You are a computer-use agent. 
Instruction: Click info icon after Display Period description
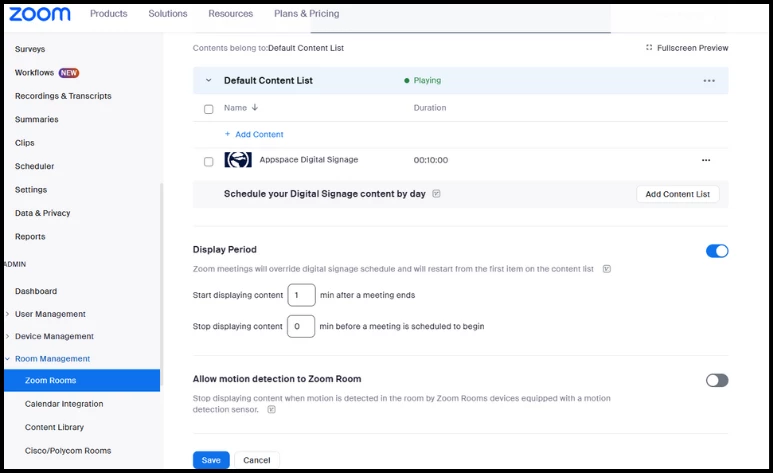click(x=607, y=269)
